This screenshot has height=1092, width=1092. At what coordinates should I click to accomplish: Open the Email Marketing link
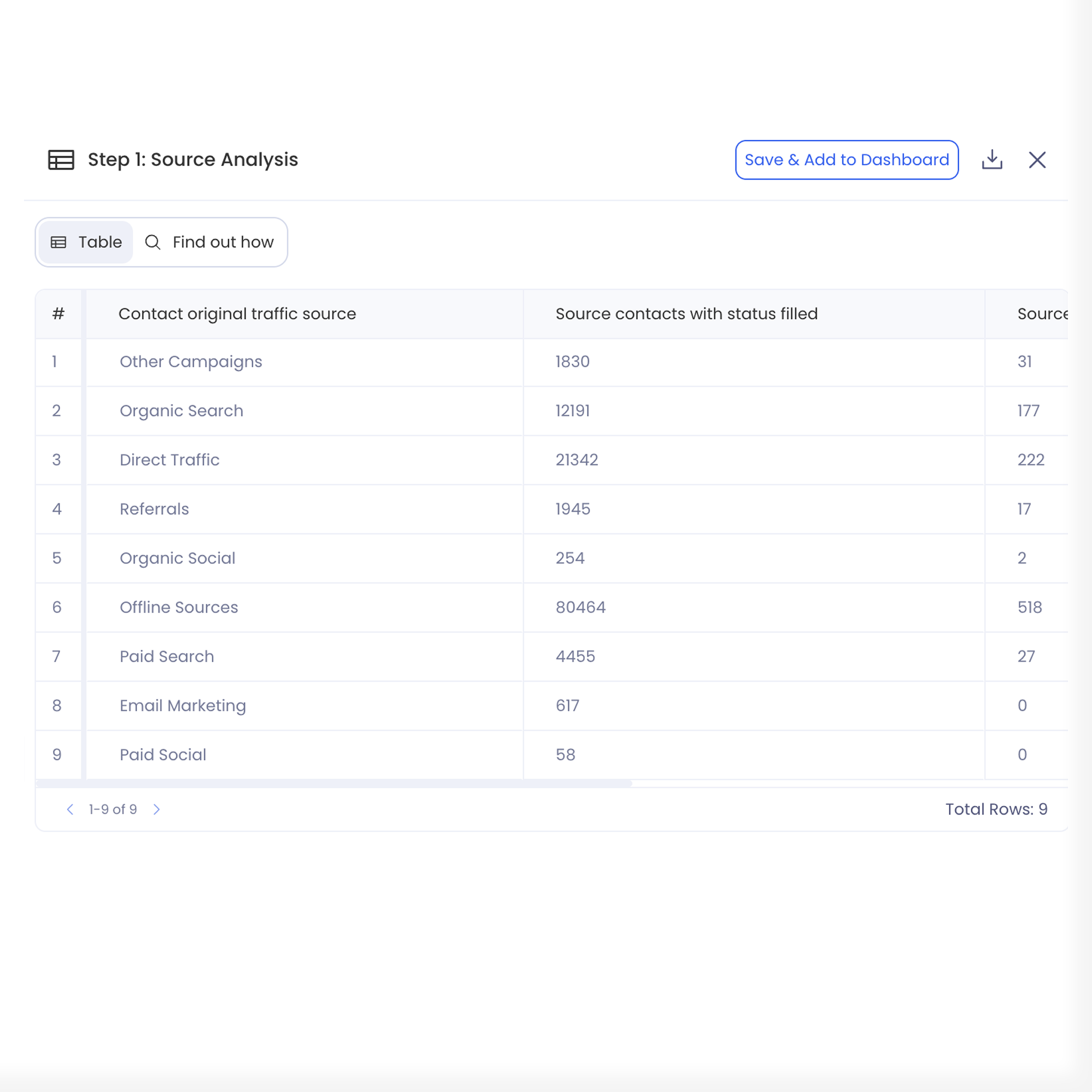coord(182,706)
